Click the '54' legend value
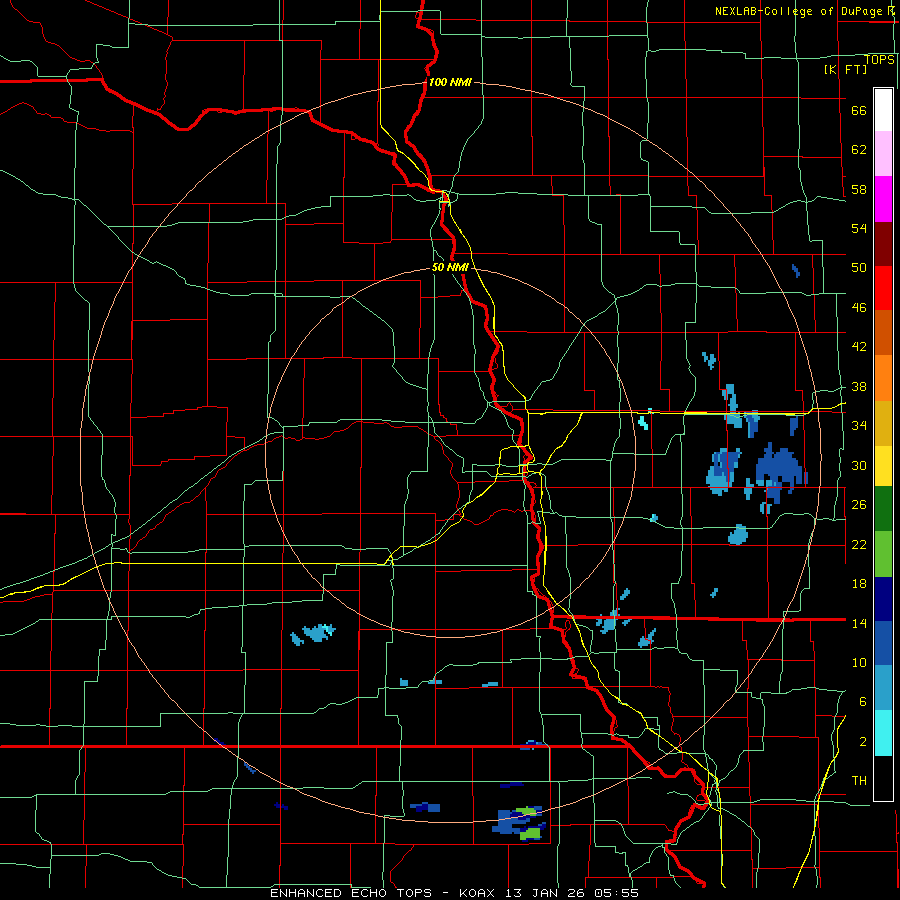Image resolution: width=900 pixels, height=900 pixels. 859,228
